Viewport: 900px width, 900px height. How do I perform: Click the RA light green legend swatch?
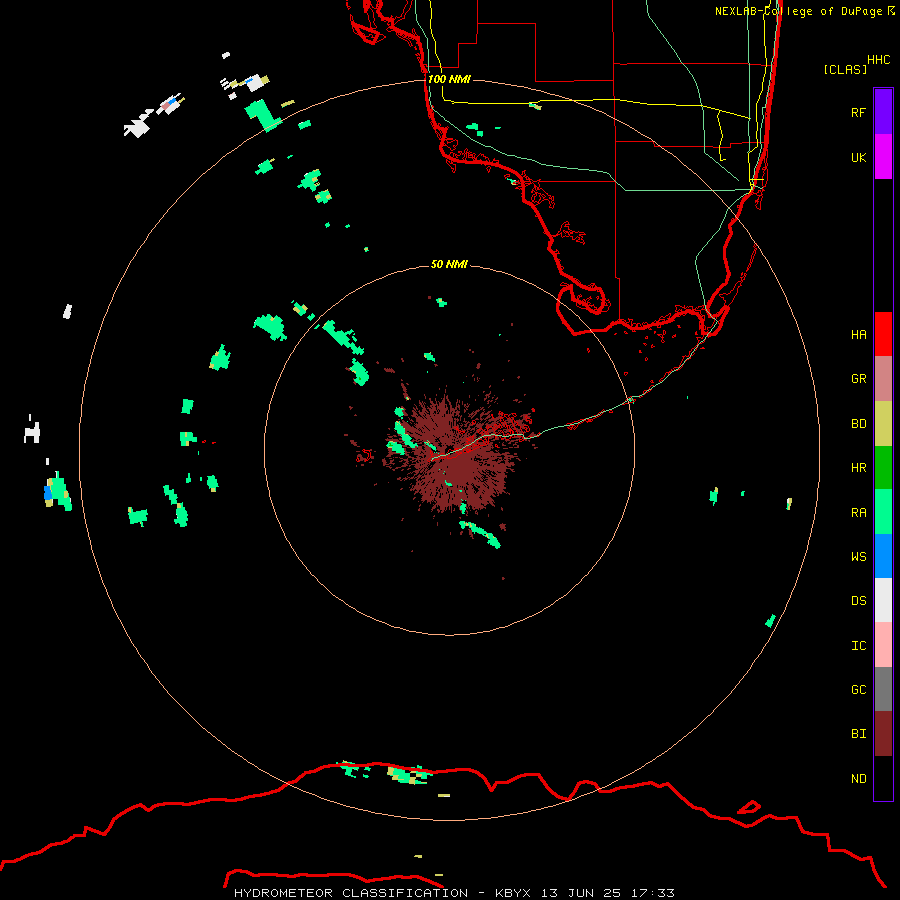(x=883, y=512)
